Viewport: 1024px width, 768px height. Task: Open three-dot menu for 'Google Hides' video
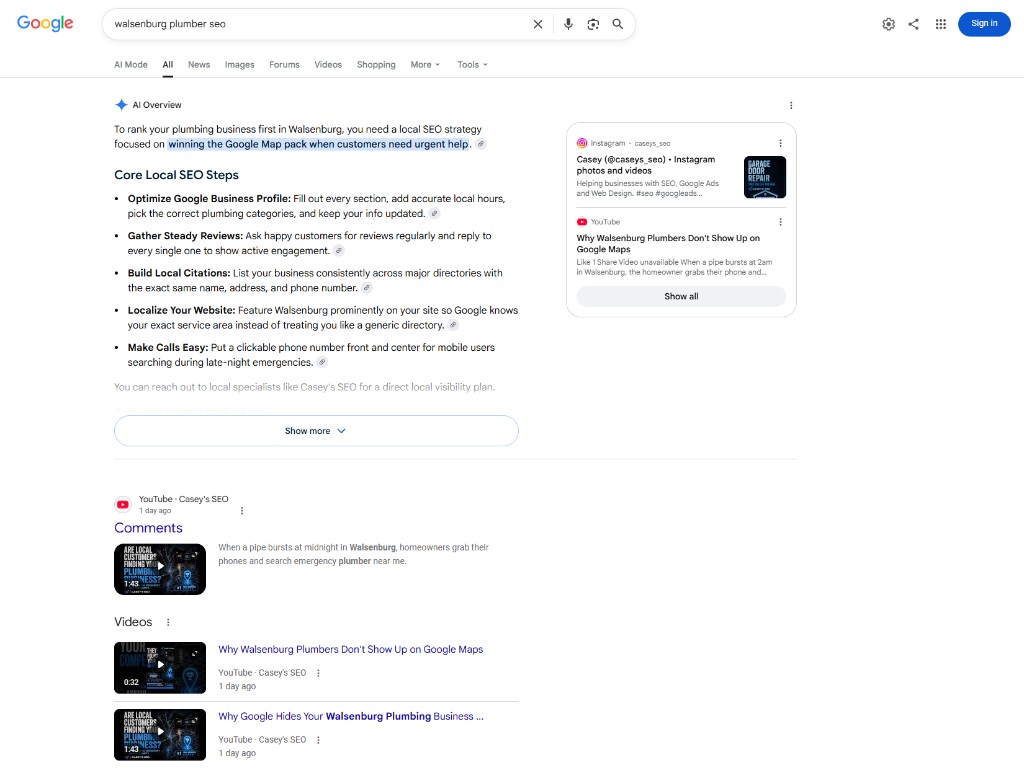click(318, 740)
